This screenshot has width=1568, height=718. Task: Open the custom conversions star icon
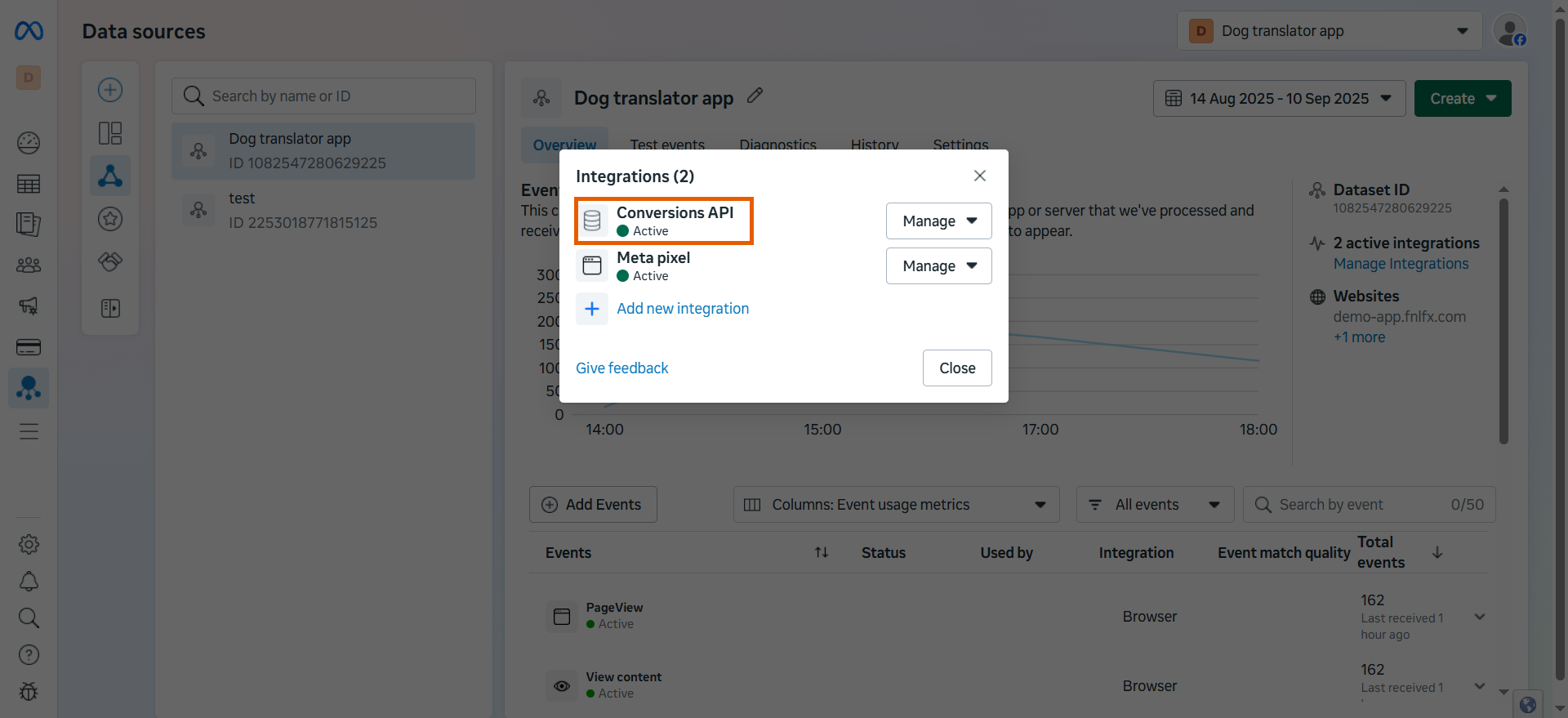(x=110, y=219)
